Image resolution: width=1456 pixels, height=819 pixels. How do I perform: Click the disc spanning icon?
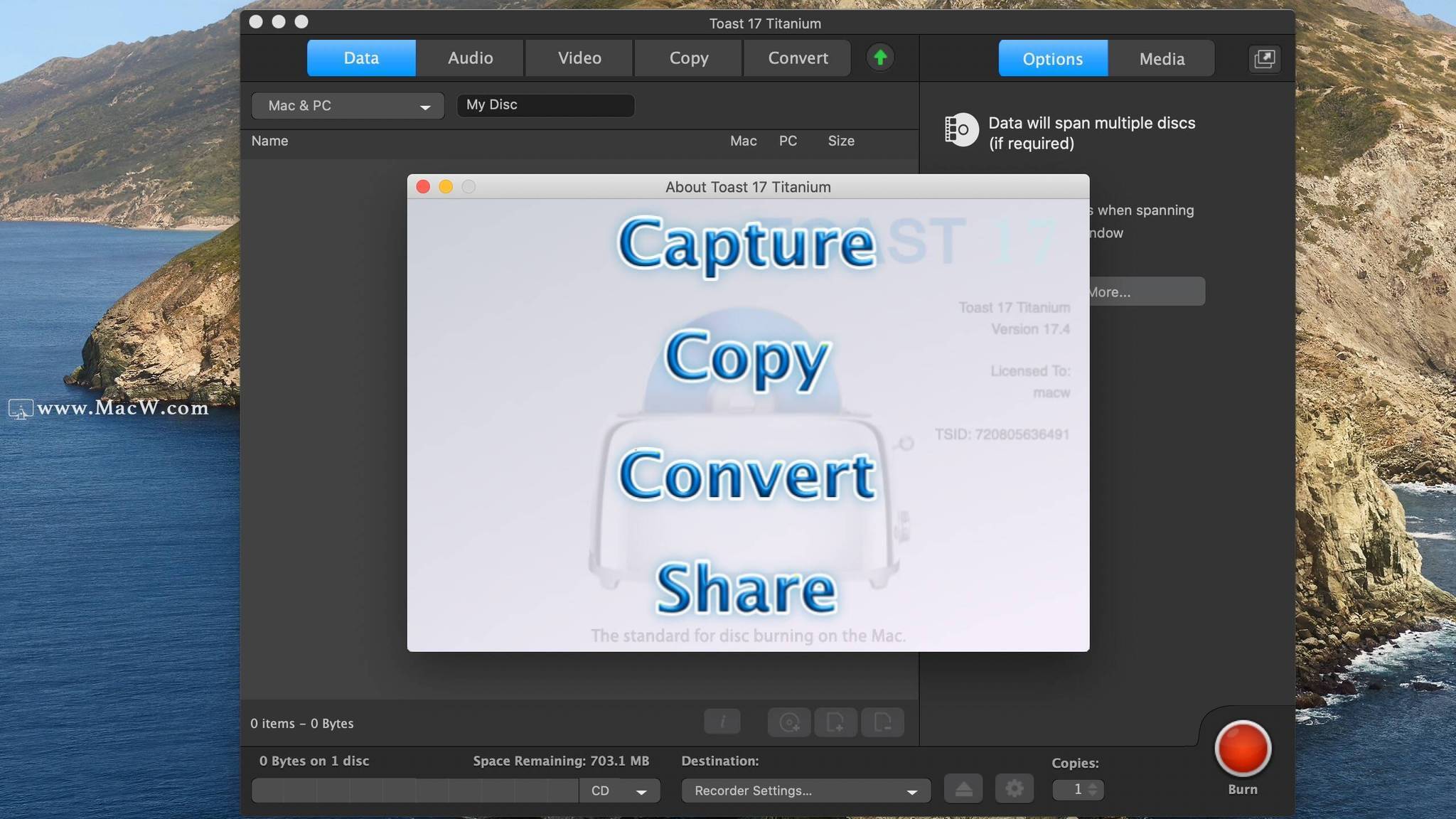click(961, 129)
